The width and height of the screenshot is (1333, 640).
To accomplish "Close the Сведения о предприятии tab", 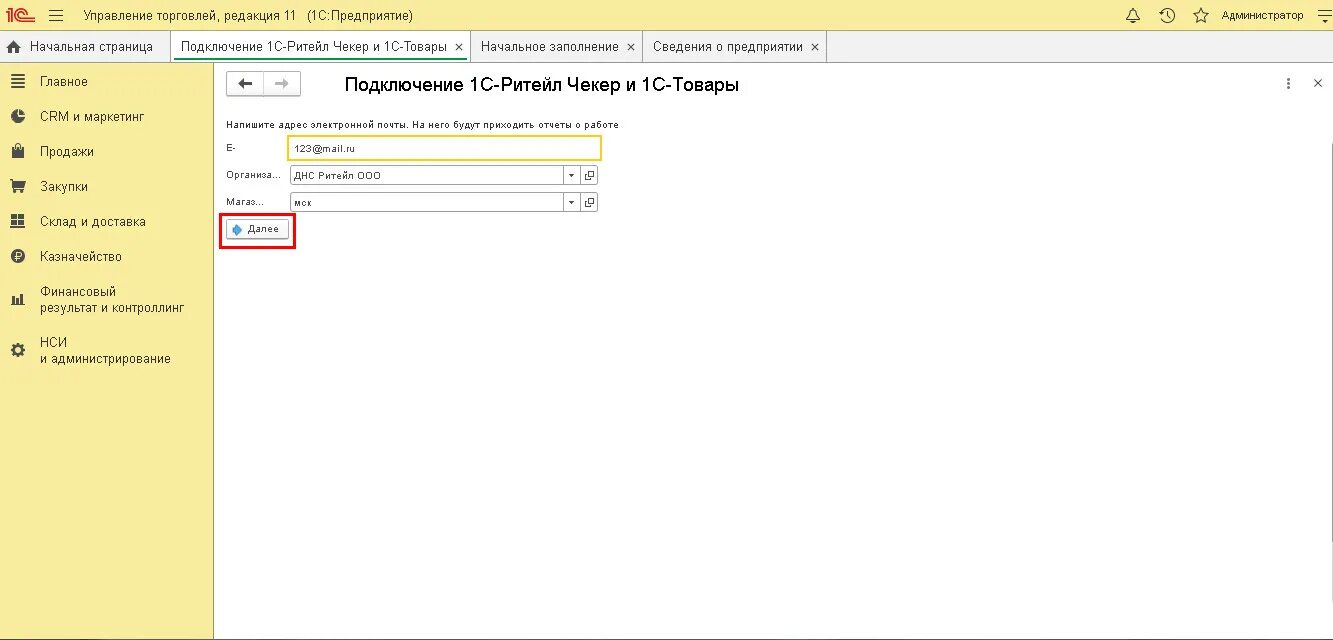I will 815,47.
